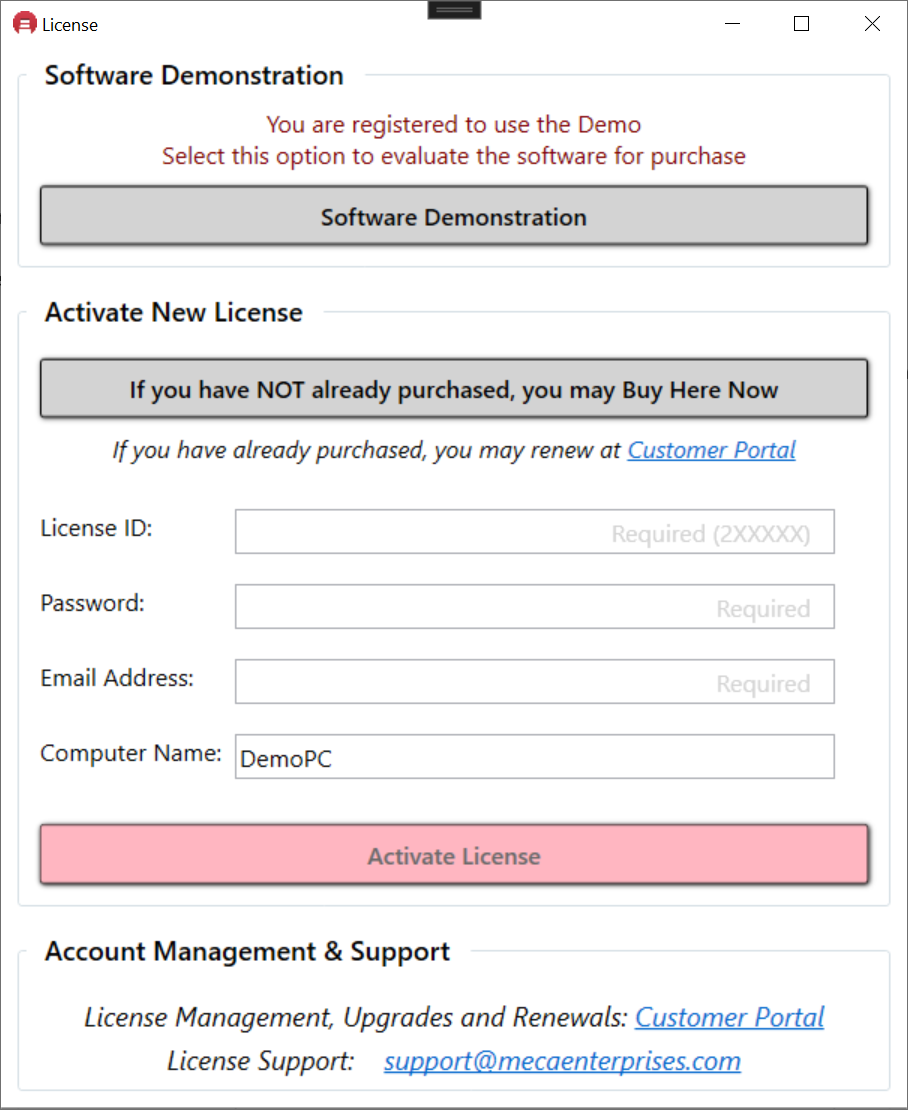
Task: Focus the License ID input field
Action: pyautogui.click(x=534, y=532)
